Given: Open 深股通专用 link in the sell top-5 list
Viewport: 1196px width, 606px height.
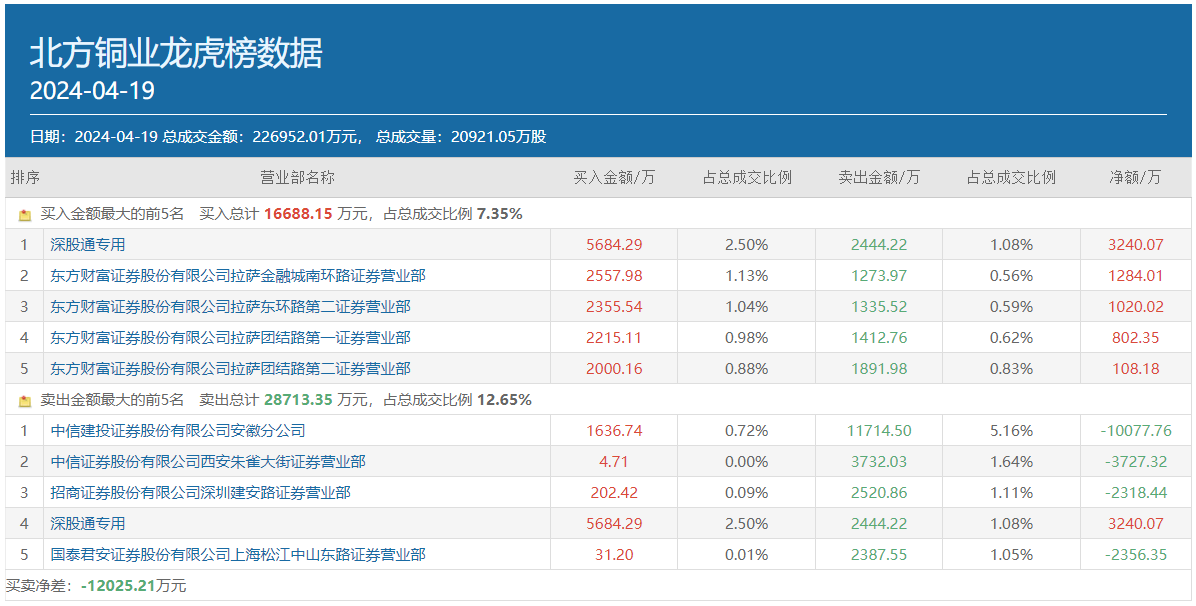Looking at the screenshot, I should tap(88, 523).
